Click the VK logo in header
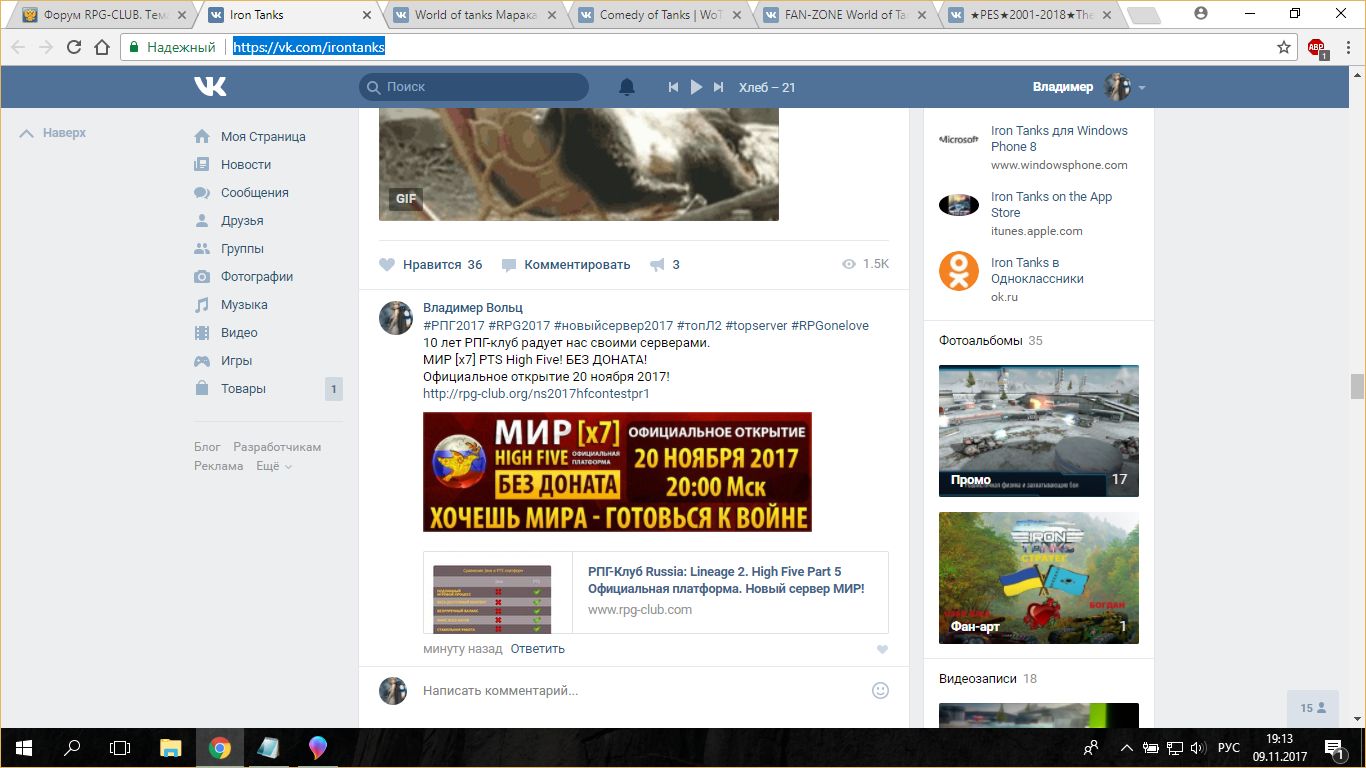This screenshot has height=768, width=1366. pyautogui.click(x=210, y=87)
